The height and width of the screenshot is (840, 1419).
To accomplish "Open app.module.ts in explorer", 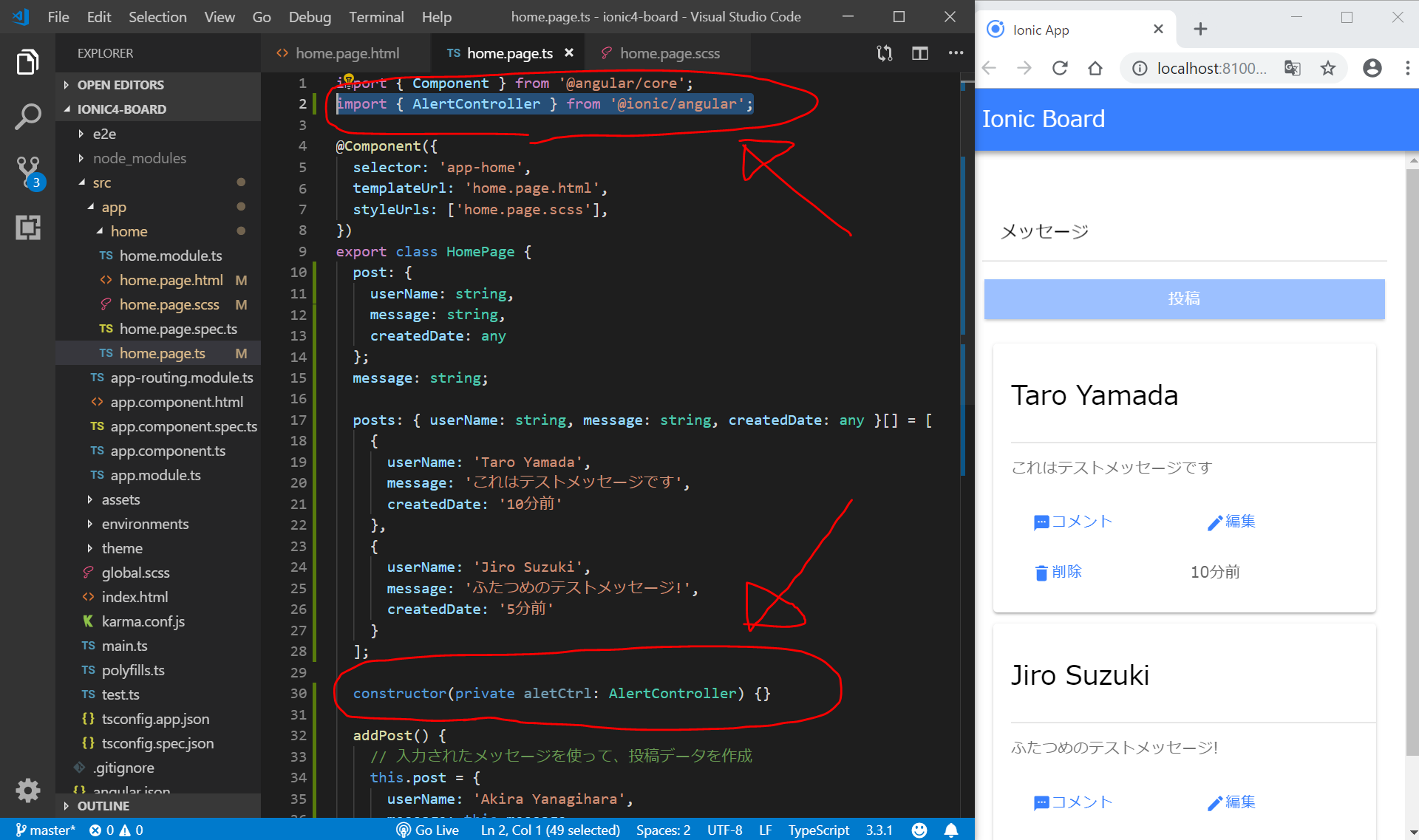I will pos(155,475).
